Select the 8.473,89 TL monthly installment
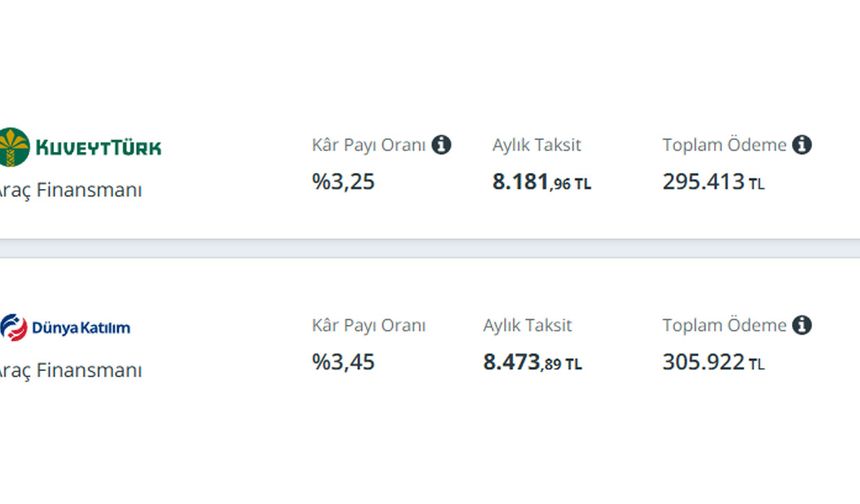 [x=533, y=362]
